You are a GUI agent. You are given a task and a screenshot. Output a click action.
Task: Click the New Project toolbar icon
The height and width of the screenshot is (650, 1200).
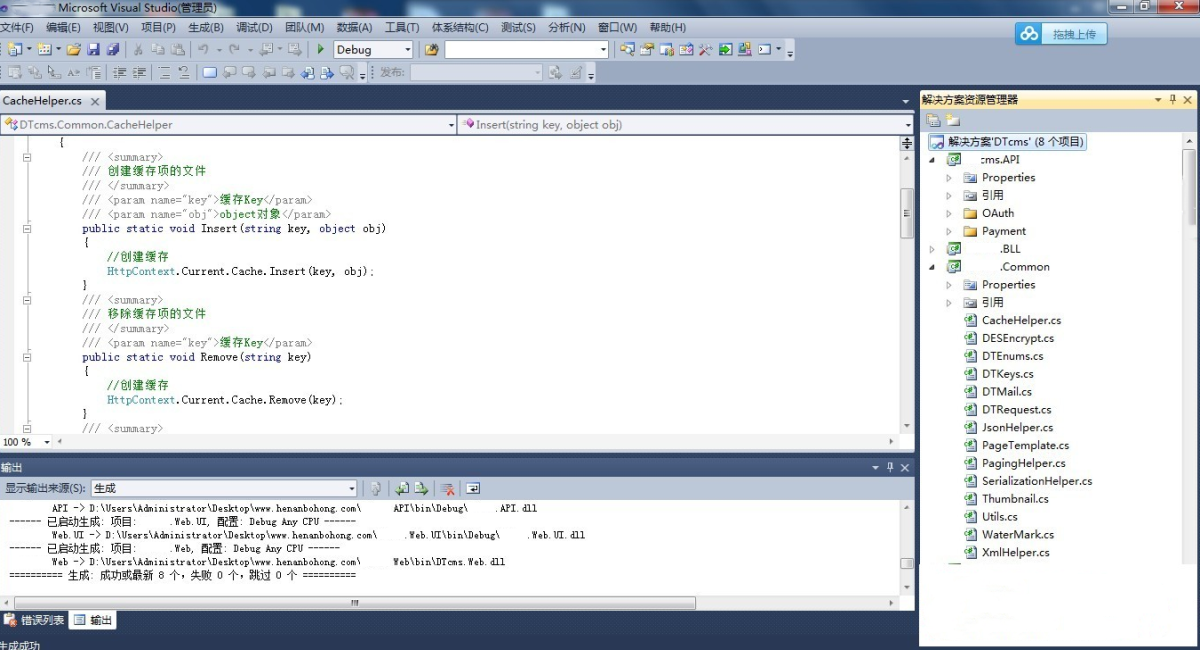[14, 49]
